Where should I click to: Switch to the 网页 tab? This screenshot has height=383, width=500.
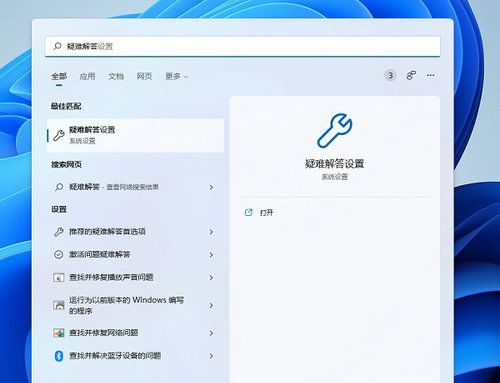click(x=144, y=76)
